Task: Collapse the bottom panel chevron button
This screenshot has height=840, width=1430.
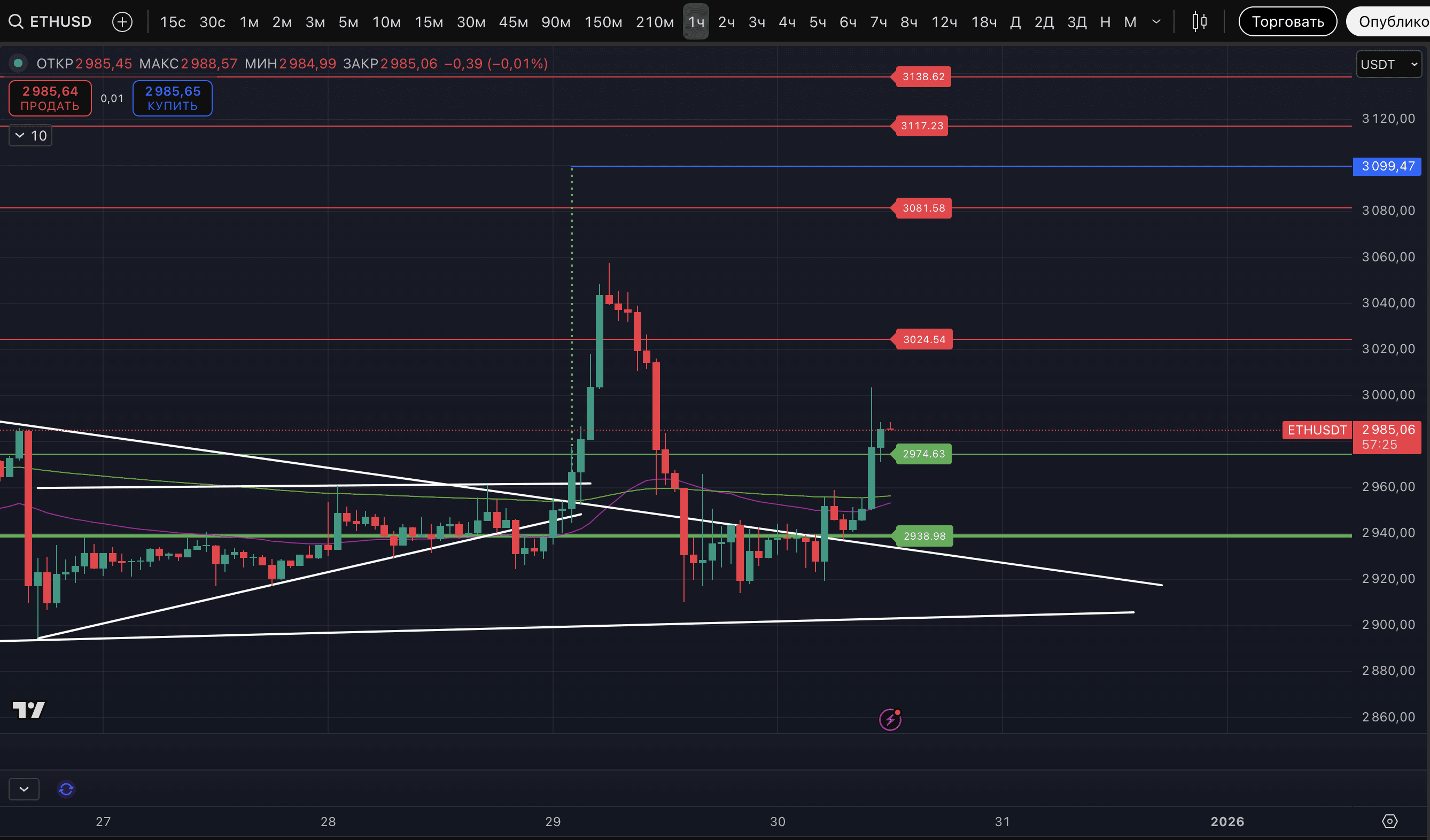Action: 24,789
